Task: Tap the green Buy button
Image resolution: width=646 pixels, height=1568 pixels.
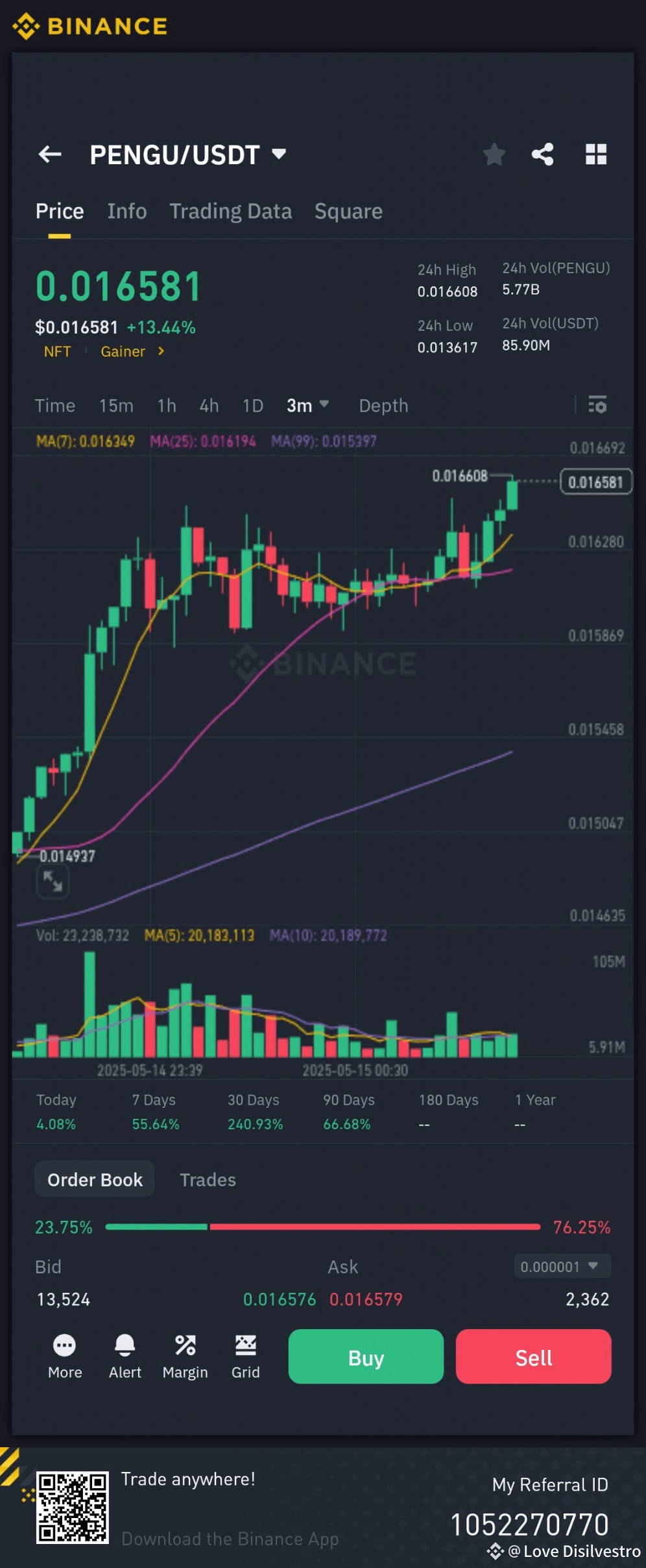Action: 366,1356
